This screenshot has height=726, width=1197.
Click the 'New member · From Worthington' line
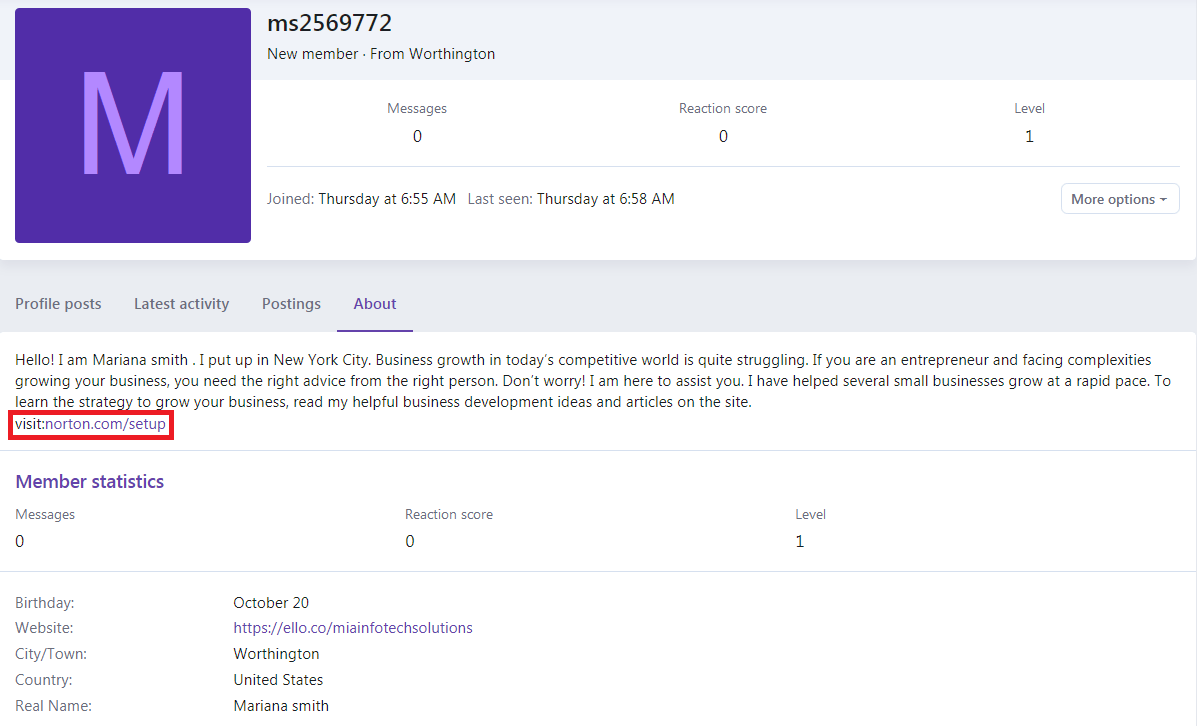tap(381, 54)
